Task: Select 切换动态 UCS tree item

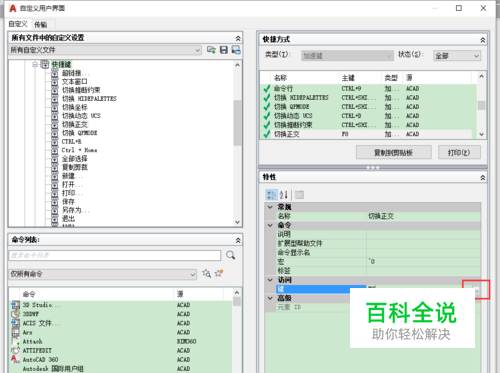Action: (x=81, y=116)
